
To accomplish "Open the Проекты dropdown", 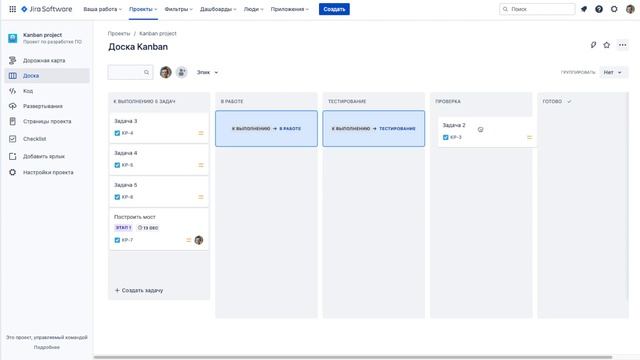I will pyautogui.click(x=143, y=9).
